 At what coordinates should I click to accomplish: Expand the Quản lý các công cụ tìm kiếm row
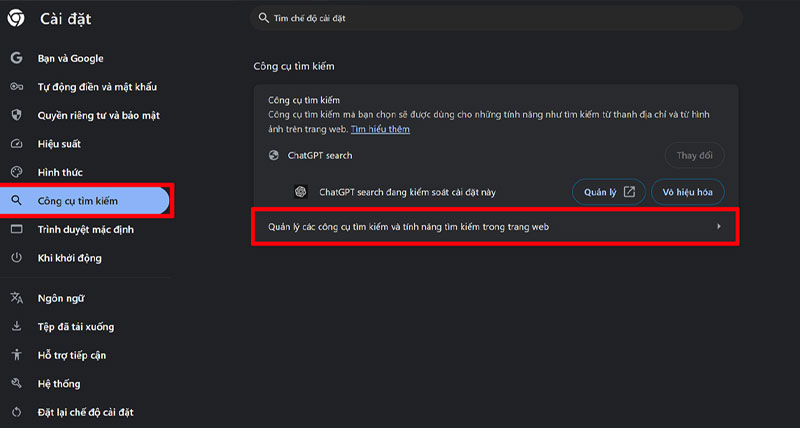click(410, 227)
